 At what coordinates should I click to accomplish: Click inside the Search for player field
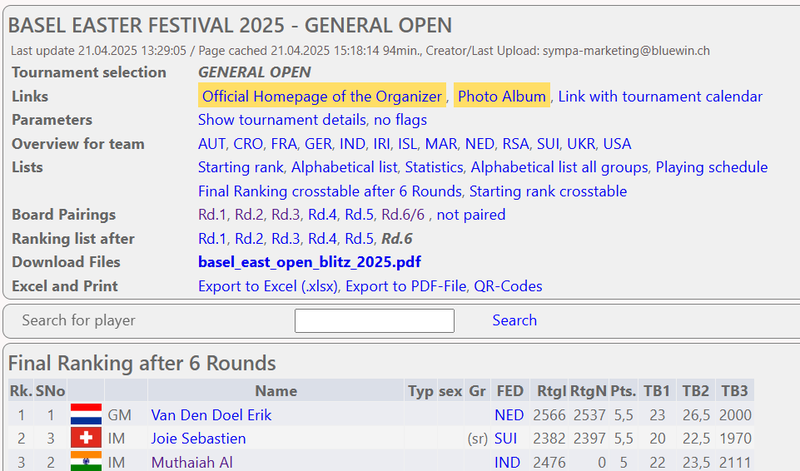(x=374, y=321)
